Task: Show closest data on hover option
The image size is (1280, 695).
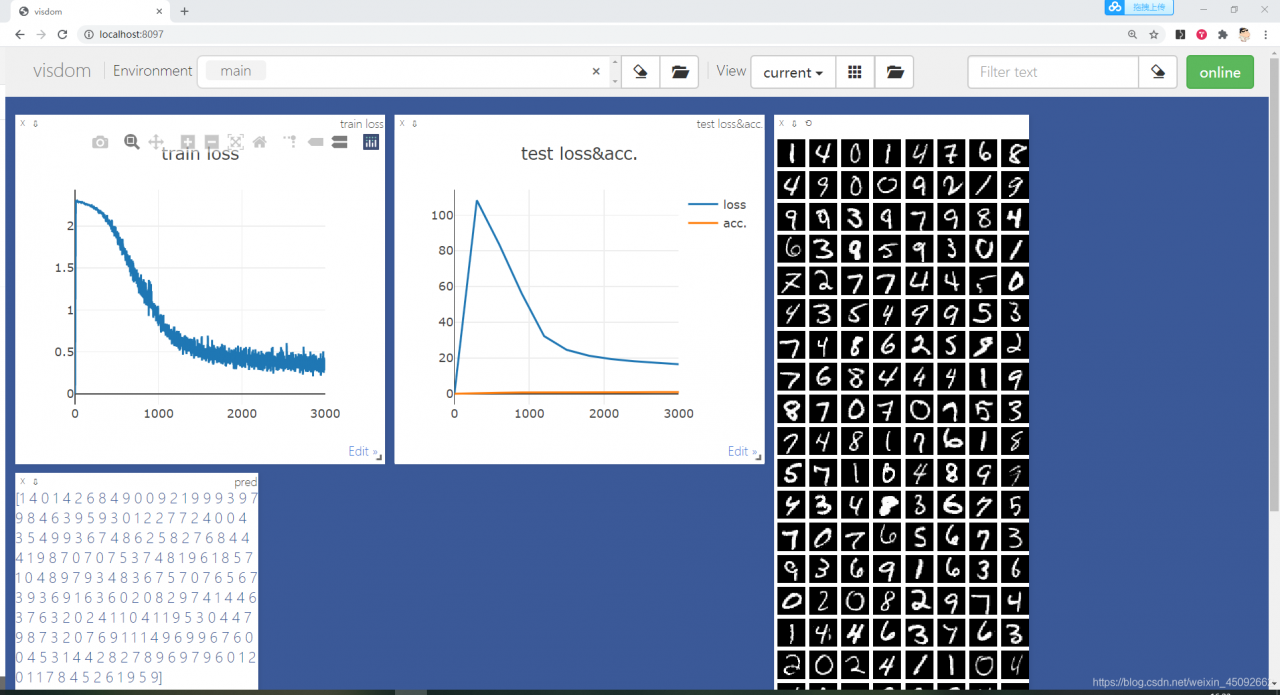Action: 316,143
